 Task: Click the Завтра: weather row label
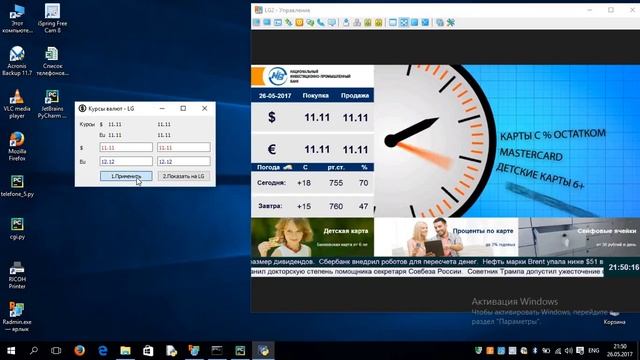click(x=270, y=206)
